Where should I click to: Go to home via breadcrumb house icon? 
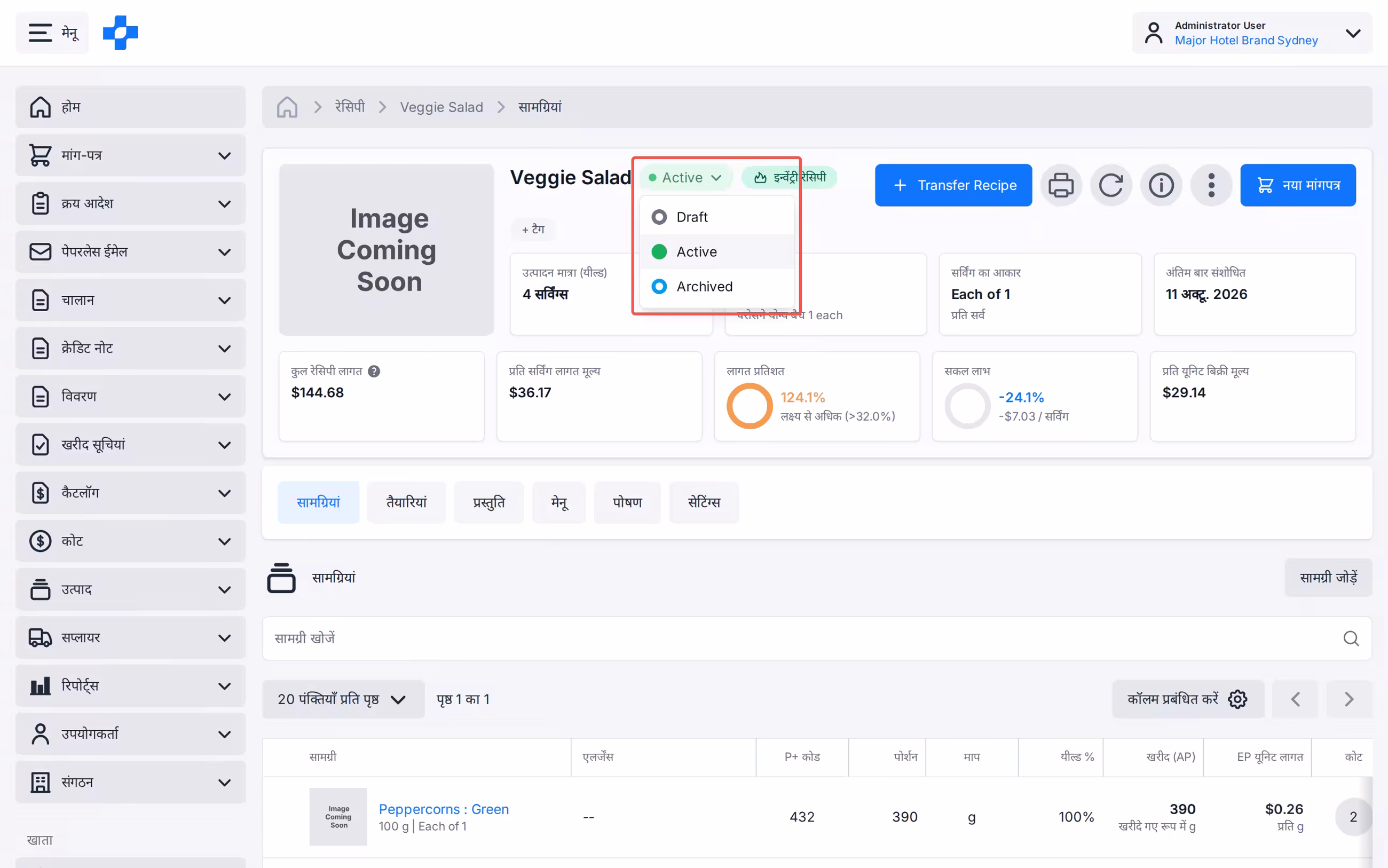[x=287, y=107]
